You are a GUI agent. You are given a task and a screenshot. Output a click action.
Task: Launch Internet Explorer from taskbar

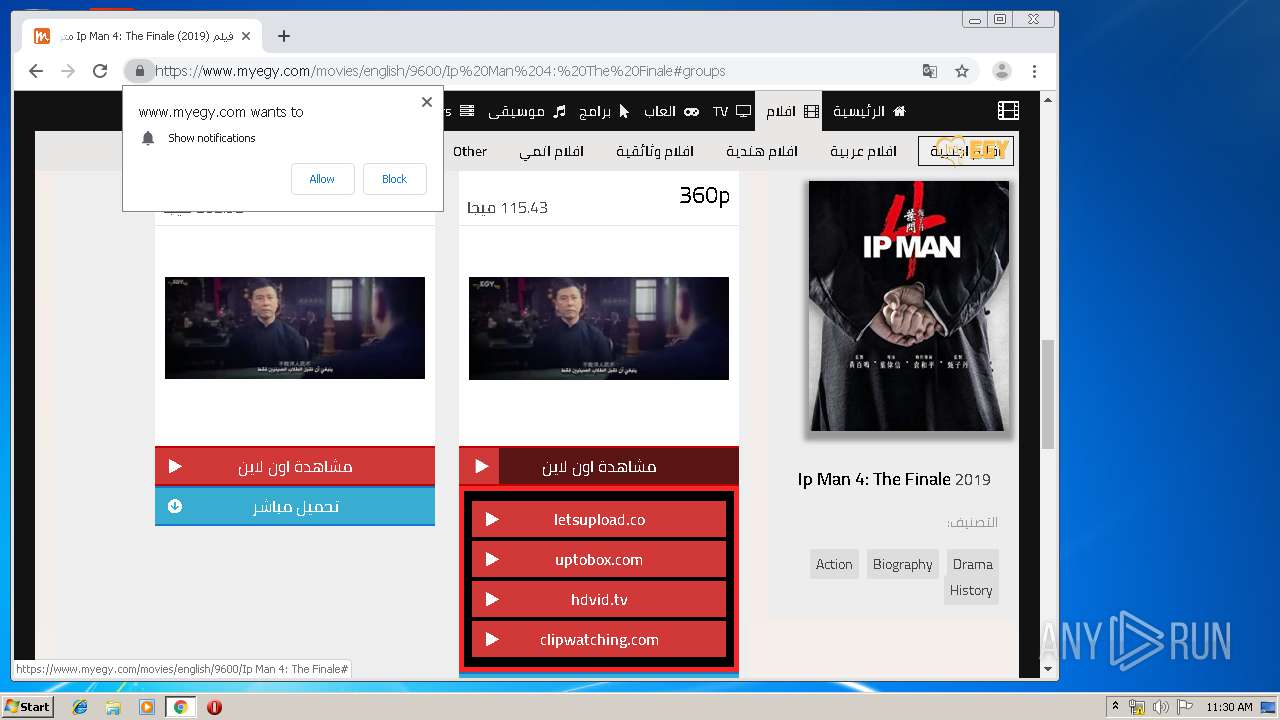coord(80,707)
